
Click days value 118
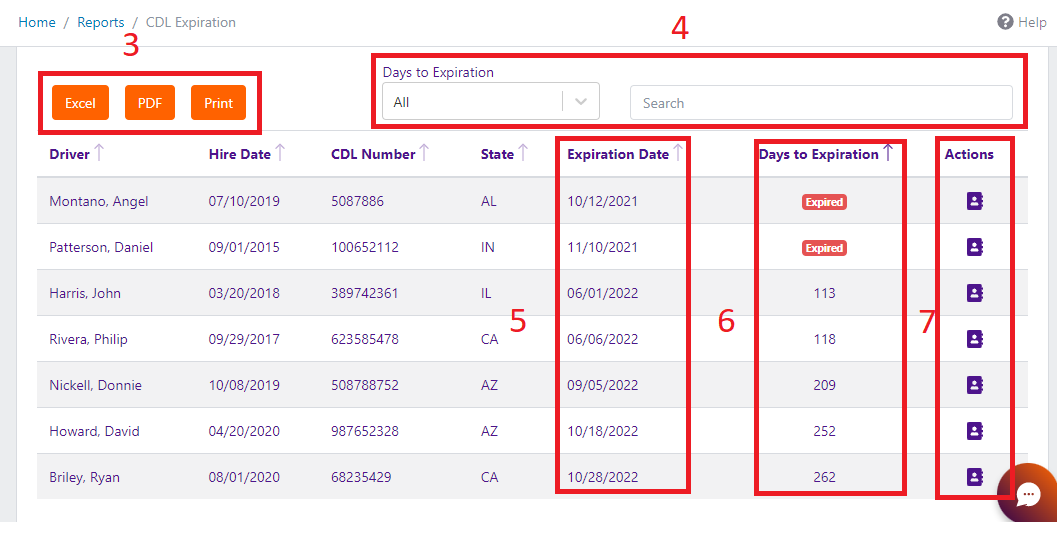pos(824,339)
